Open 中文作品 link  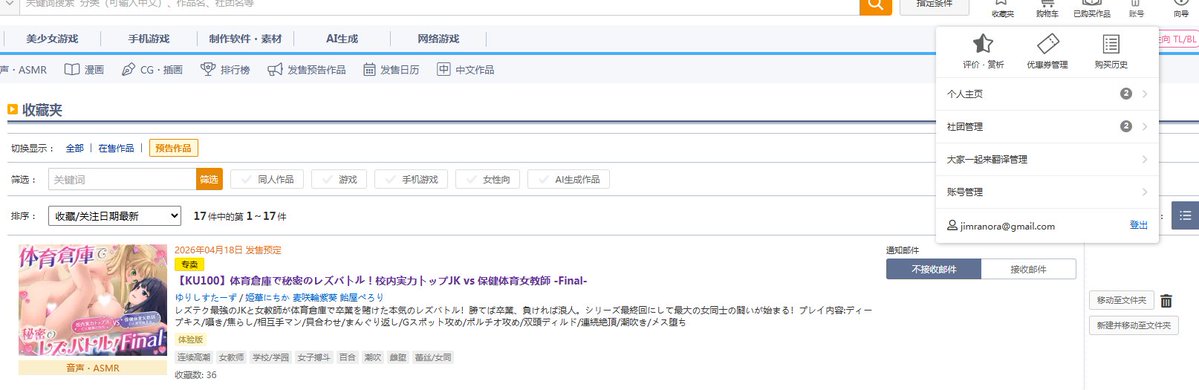[465, 70]
